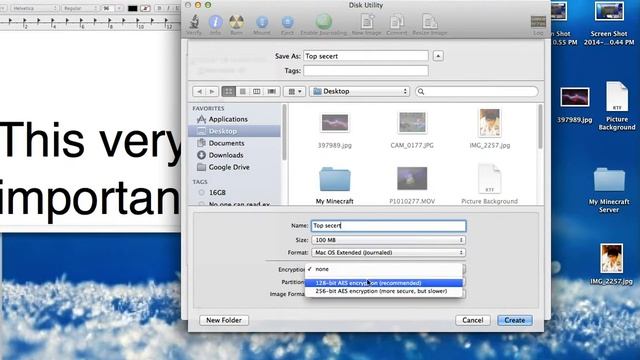Select Google Drive in Favorites sidebar
The width and height of the screenshot is (640, 360).
click(234, 167)
